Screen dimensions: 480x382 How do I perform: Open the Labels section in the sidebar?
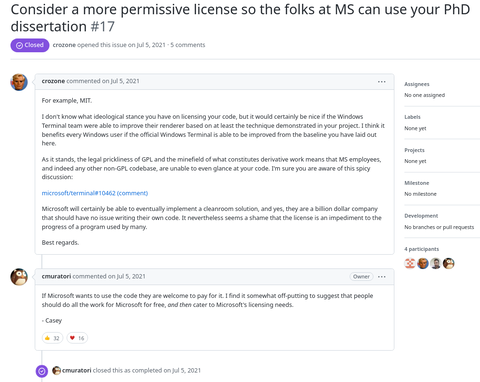click(412, 117)
